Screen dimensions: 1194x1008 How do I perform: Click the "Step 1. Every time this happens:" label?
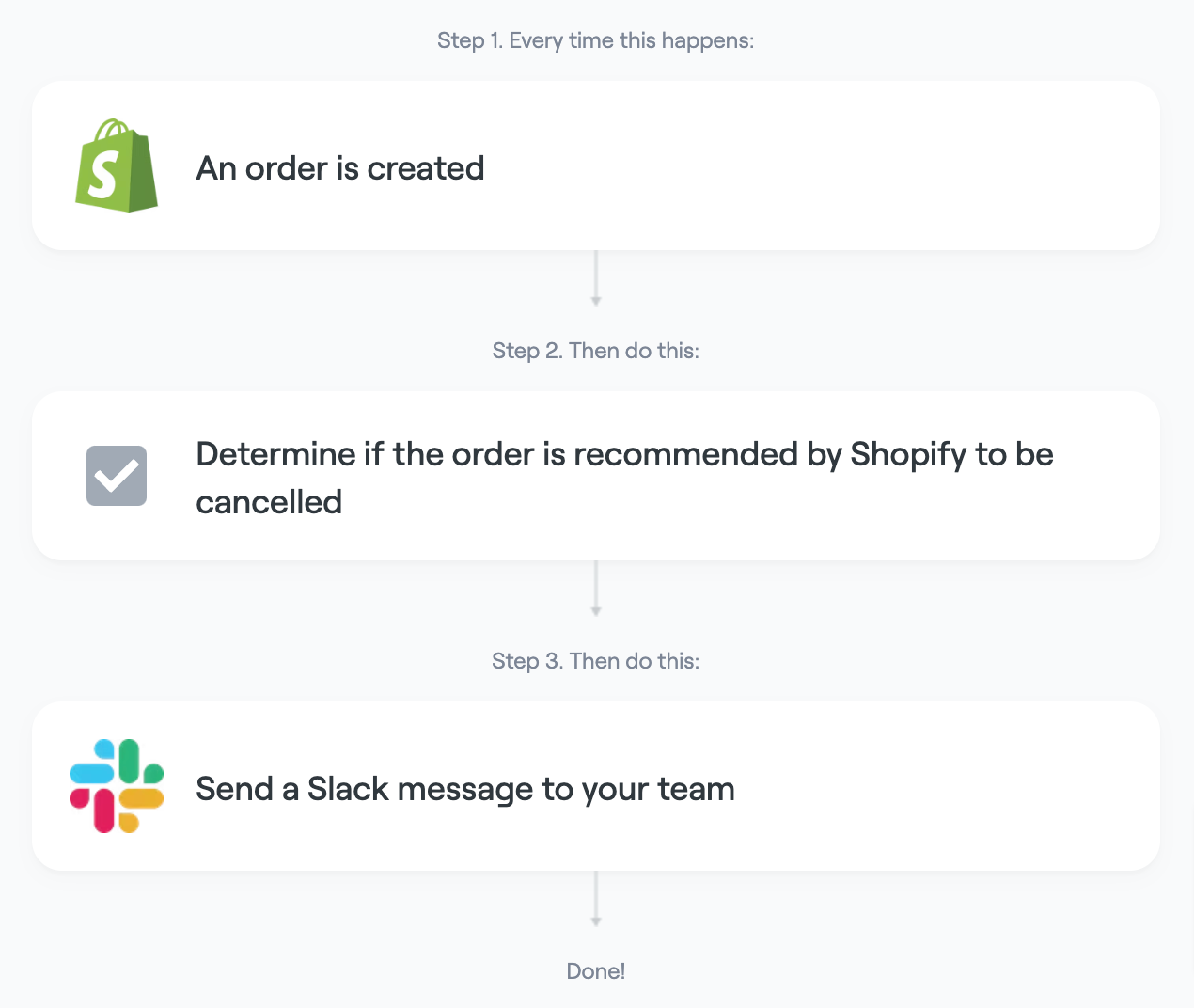pos(596,40)
